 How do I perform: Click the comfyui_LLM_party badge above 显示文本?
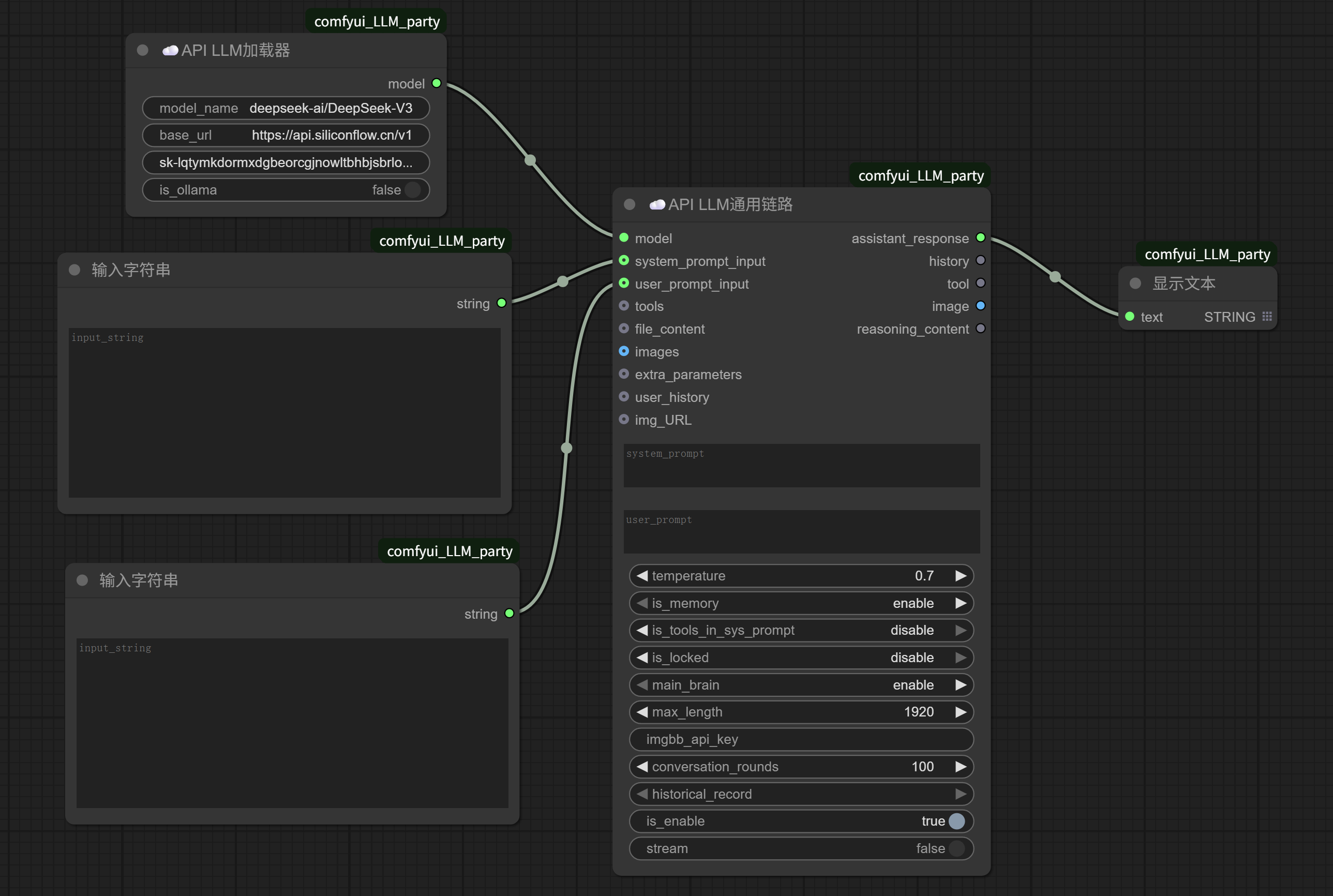pyautogui.click(x=1207, y=255)
